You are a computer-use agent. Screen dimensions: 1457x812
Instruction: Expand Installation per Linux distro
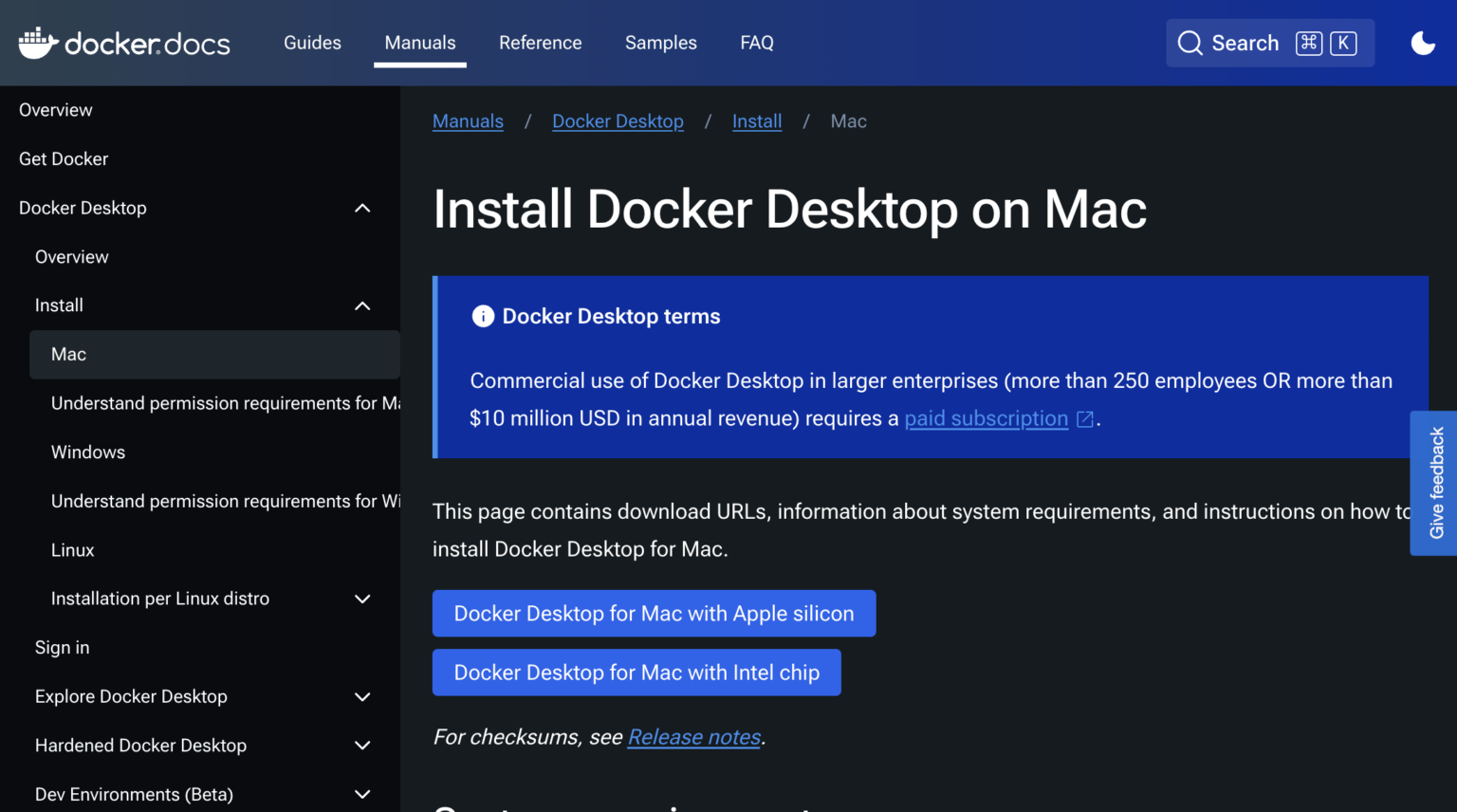[362, 599]
